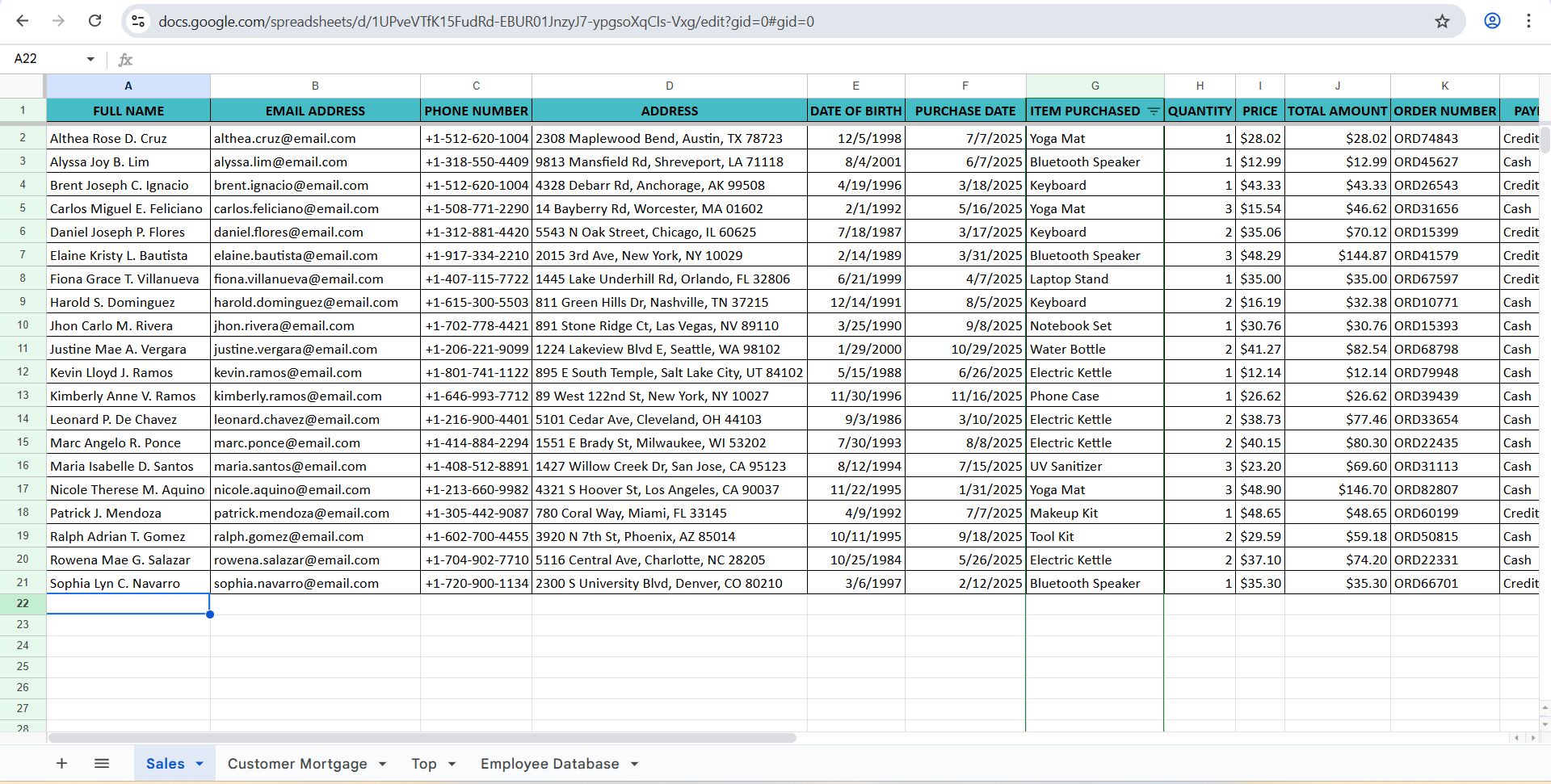Open the Customer Mortgage tab dropdown arrow
The height and width of the screenshot is (784, 1551).
click(382, 764)
